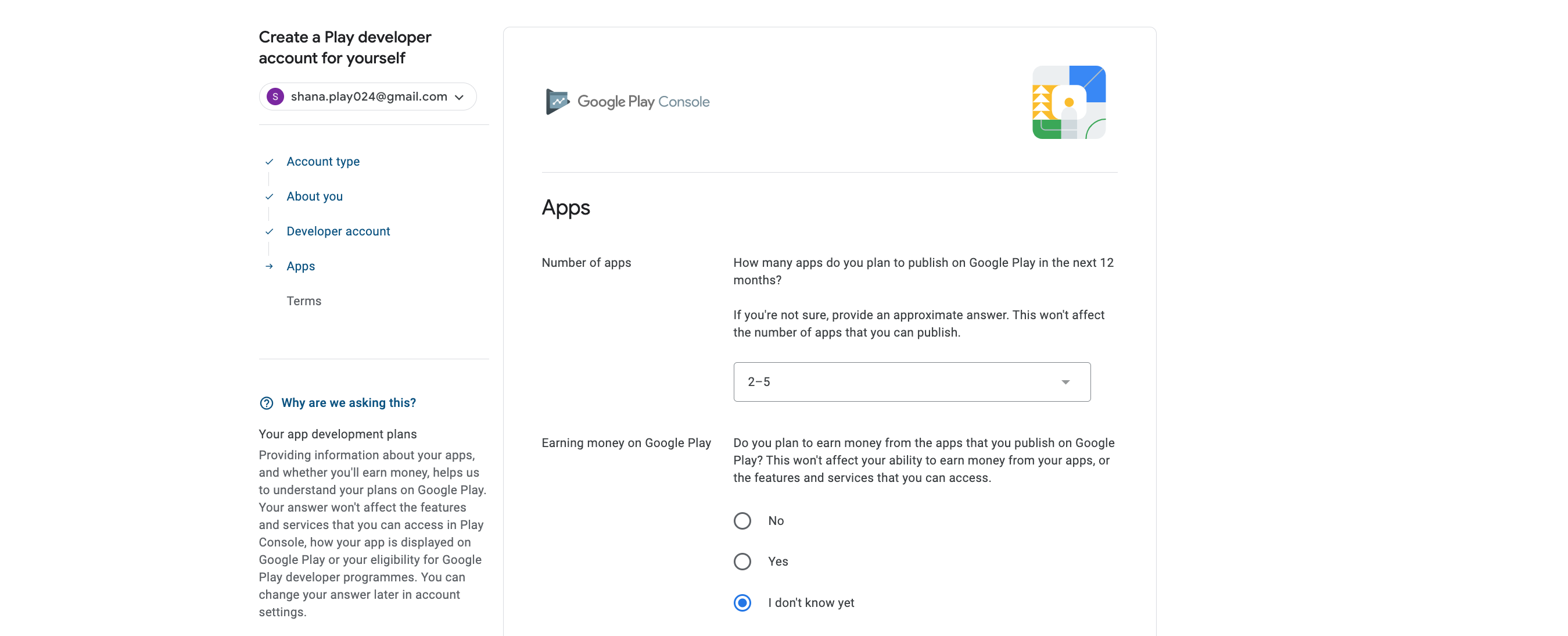
Task: Click the Apps step in sidebar
Action: [x=301, y=266]
